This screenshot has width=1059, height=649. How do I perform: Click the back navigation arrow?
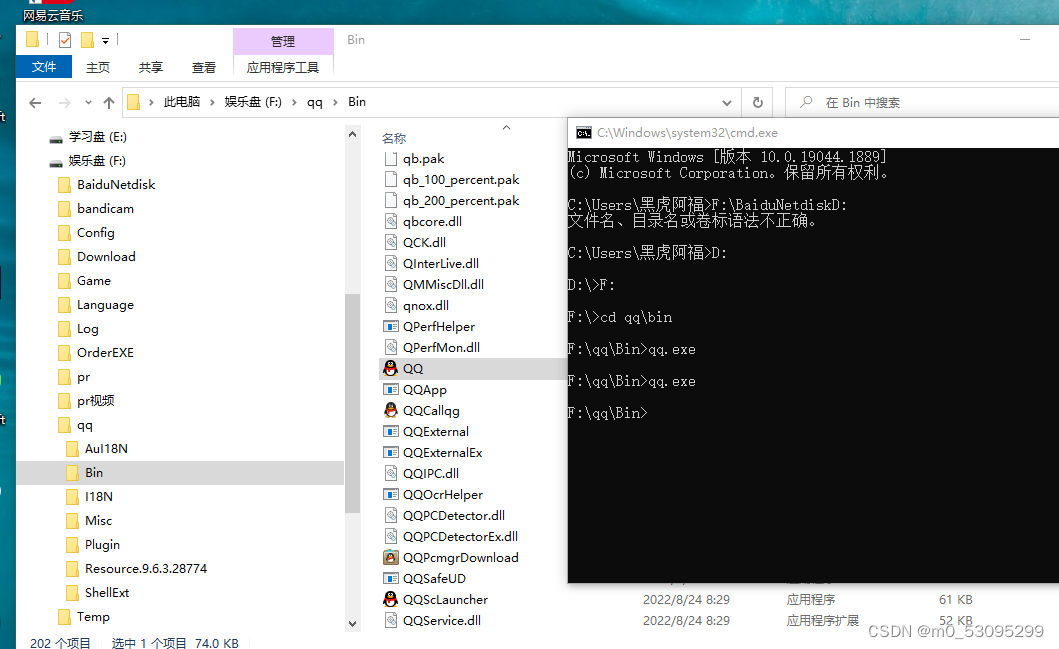click(x=34, y=101)
